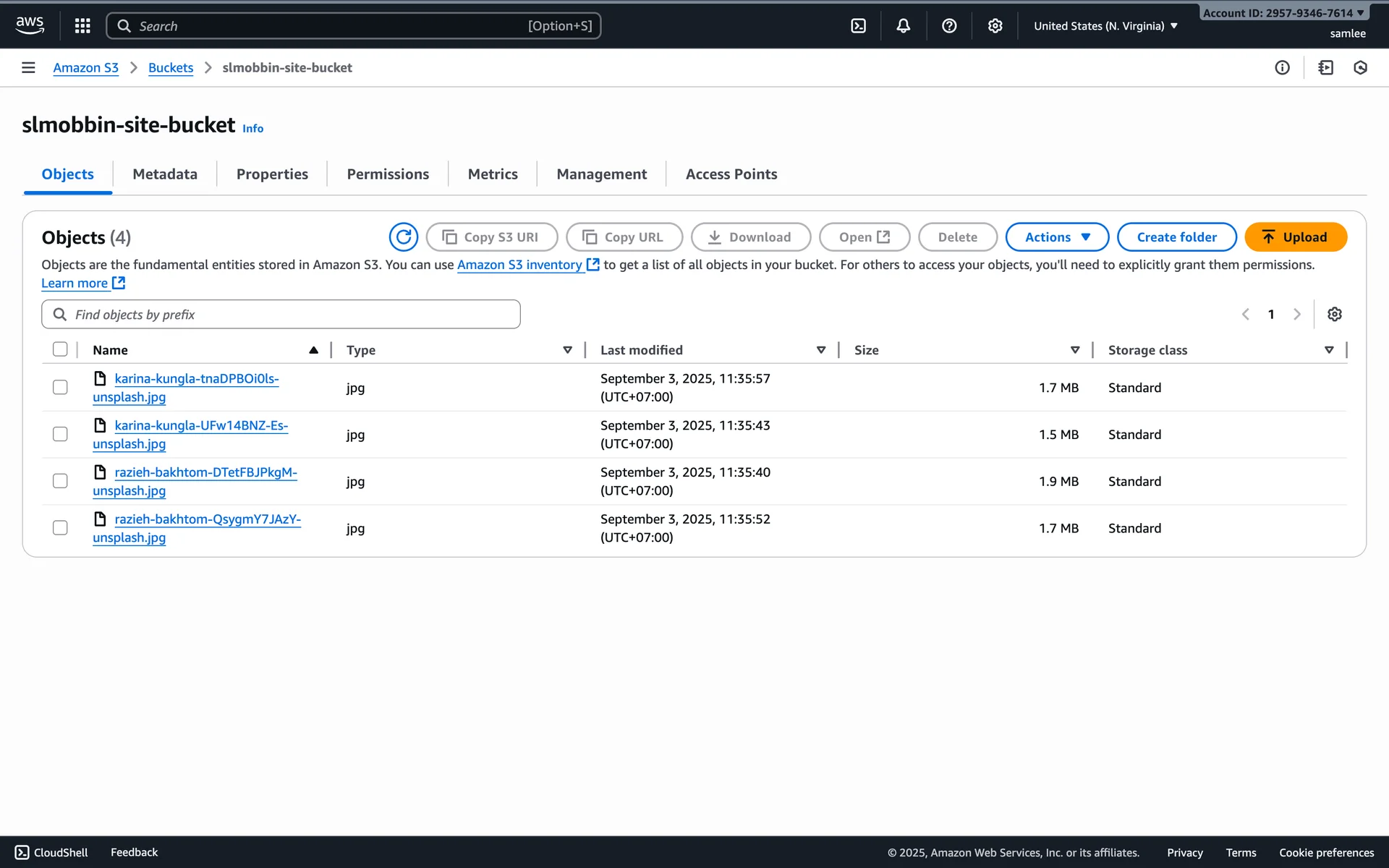Select all objects with the header checkbox
This screenshot has width=1389, height=868.
60,349
